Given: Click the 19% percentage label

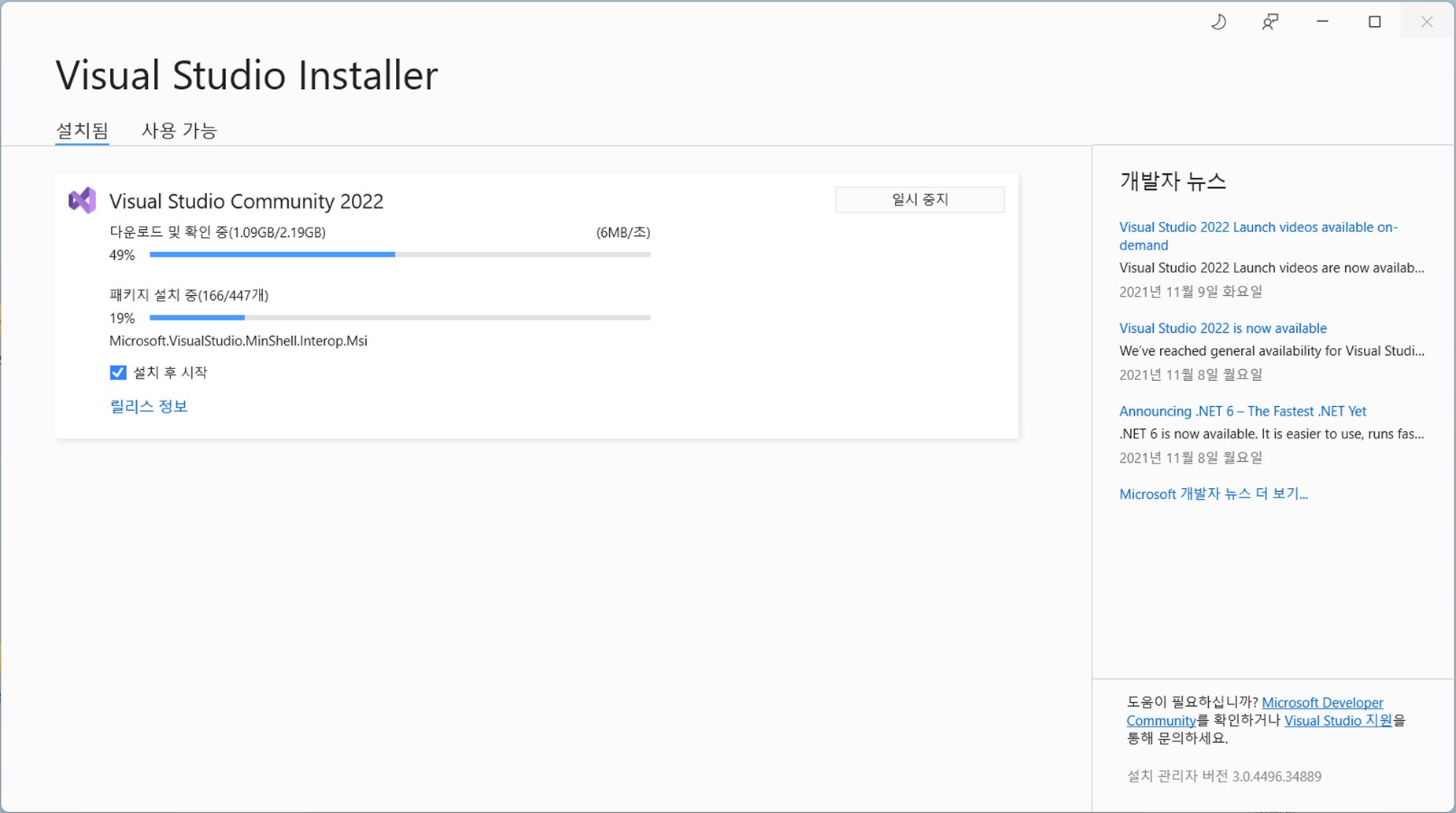Looking at the screenshot, I should (x=122, y=318).
